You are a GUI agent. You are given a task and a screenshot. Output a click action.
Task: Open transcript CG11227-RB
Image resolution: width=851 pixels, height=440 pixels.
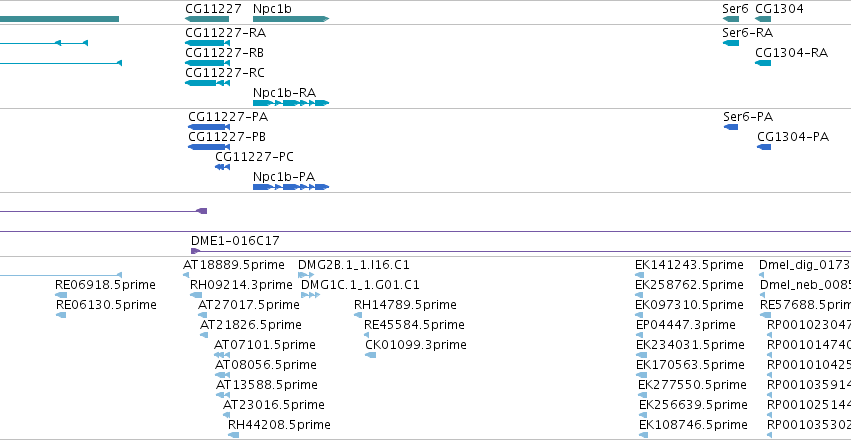click(207, 63)
